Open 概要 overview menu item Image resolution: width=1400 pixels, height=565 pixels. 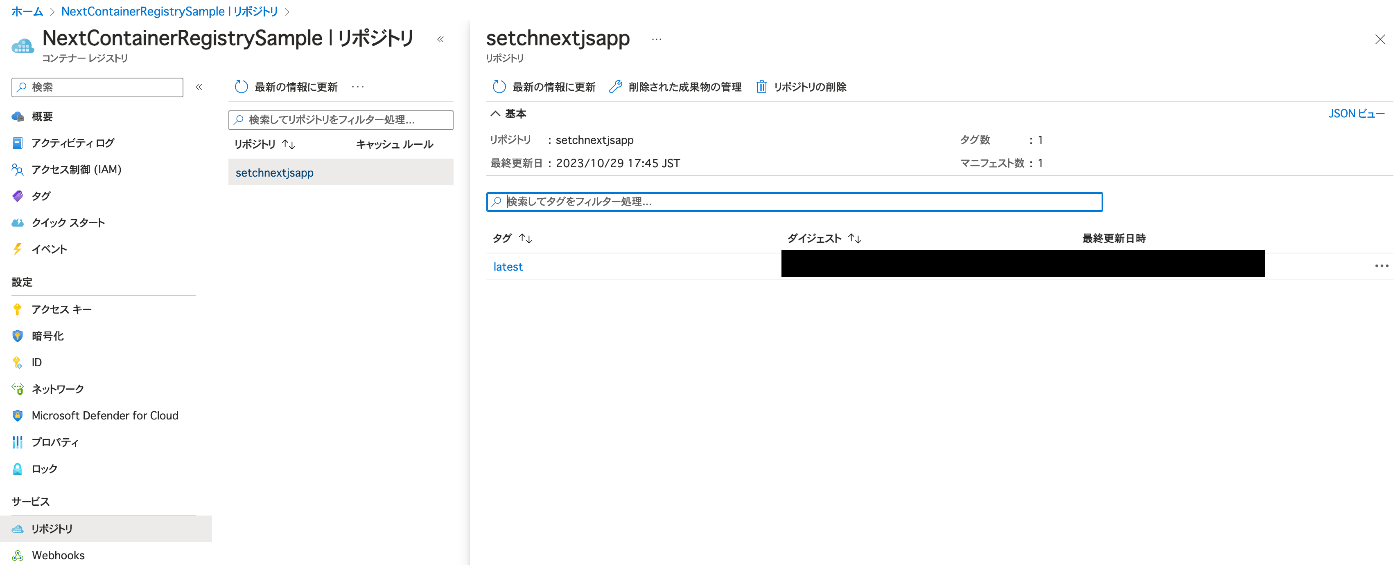click(x=42, y=117)
